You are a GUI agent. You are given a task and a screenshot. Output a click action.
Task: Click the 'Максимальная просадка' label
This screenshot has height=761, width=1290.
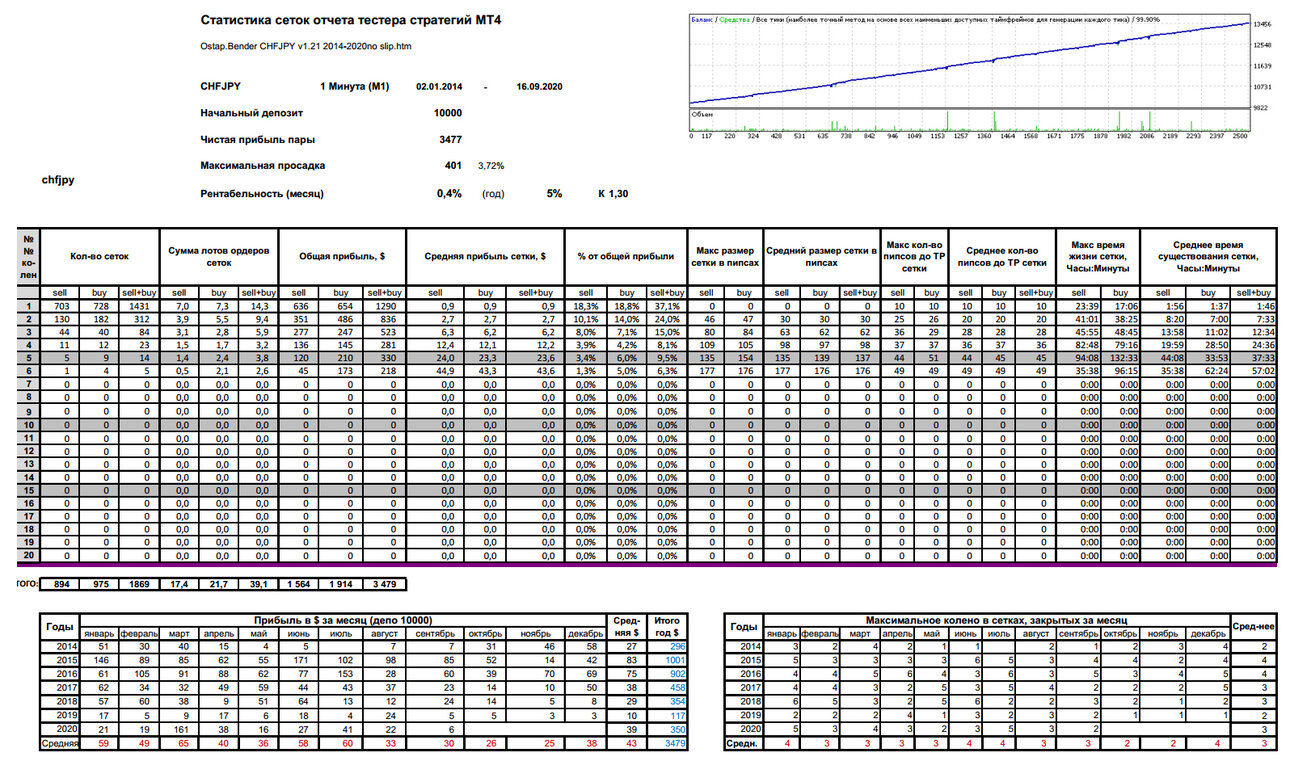tap(262, 165)
